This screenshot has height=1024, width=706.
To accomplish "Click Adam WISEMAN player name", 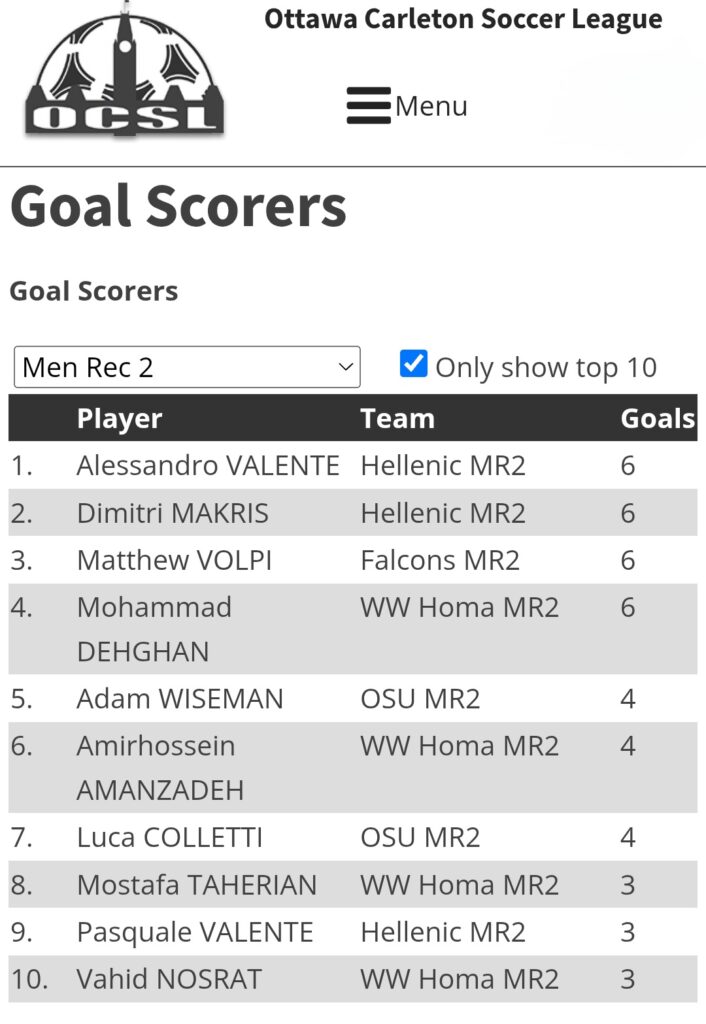I will pyautogui.click(x=180, y=699).
